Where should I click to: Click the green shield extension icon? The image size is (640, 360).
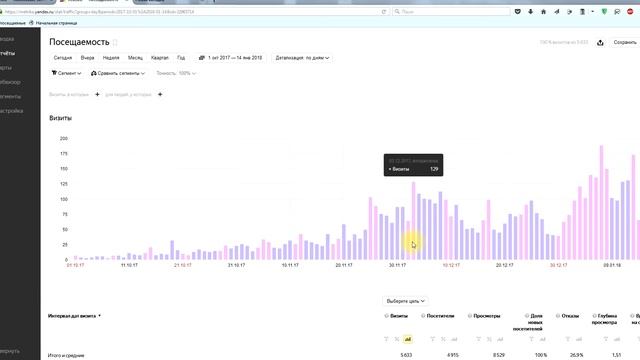point(604,12)
